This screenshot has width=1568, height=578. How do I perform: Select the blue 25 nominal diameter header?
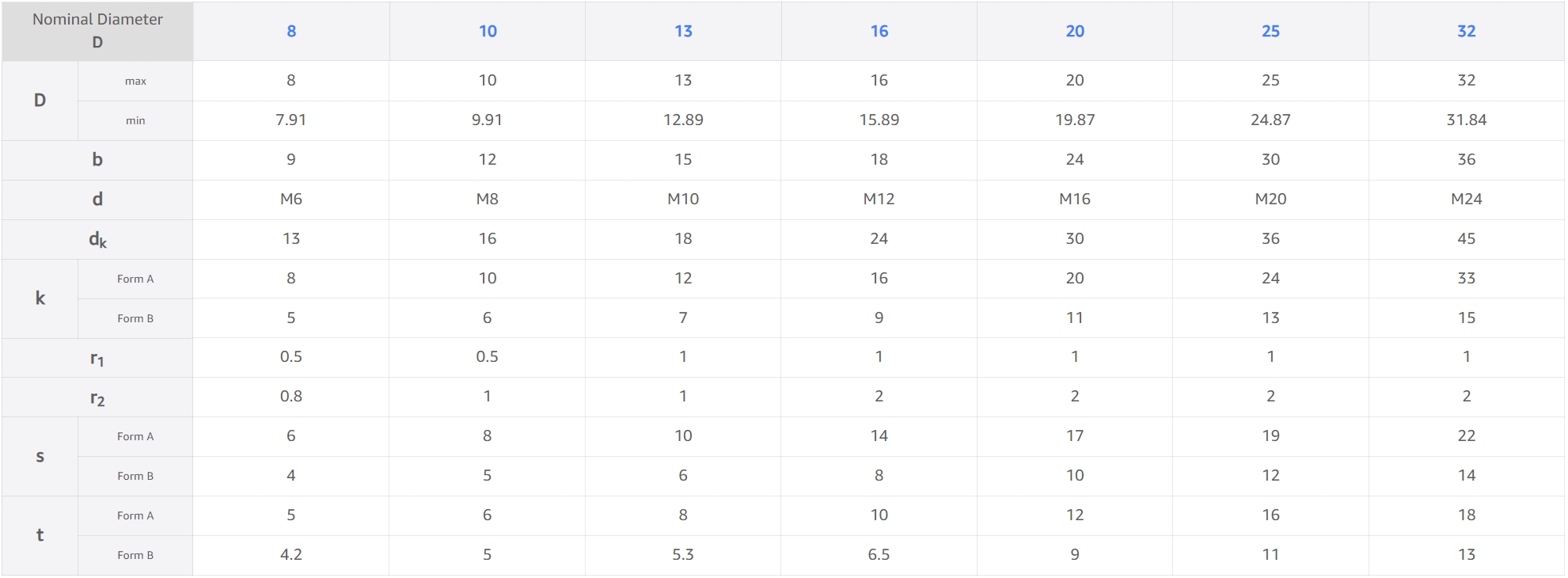(1270, 31)
